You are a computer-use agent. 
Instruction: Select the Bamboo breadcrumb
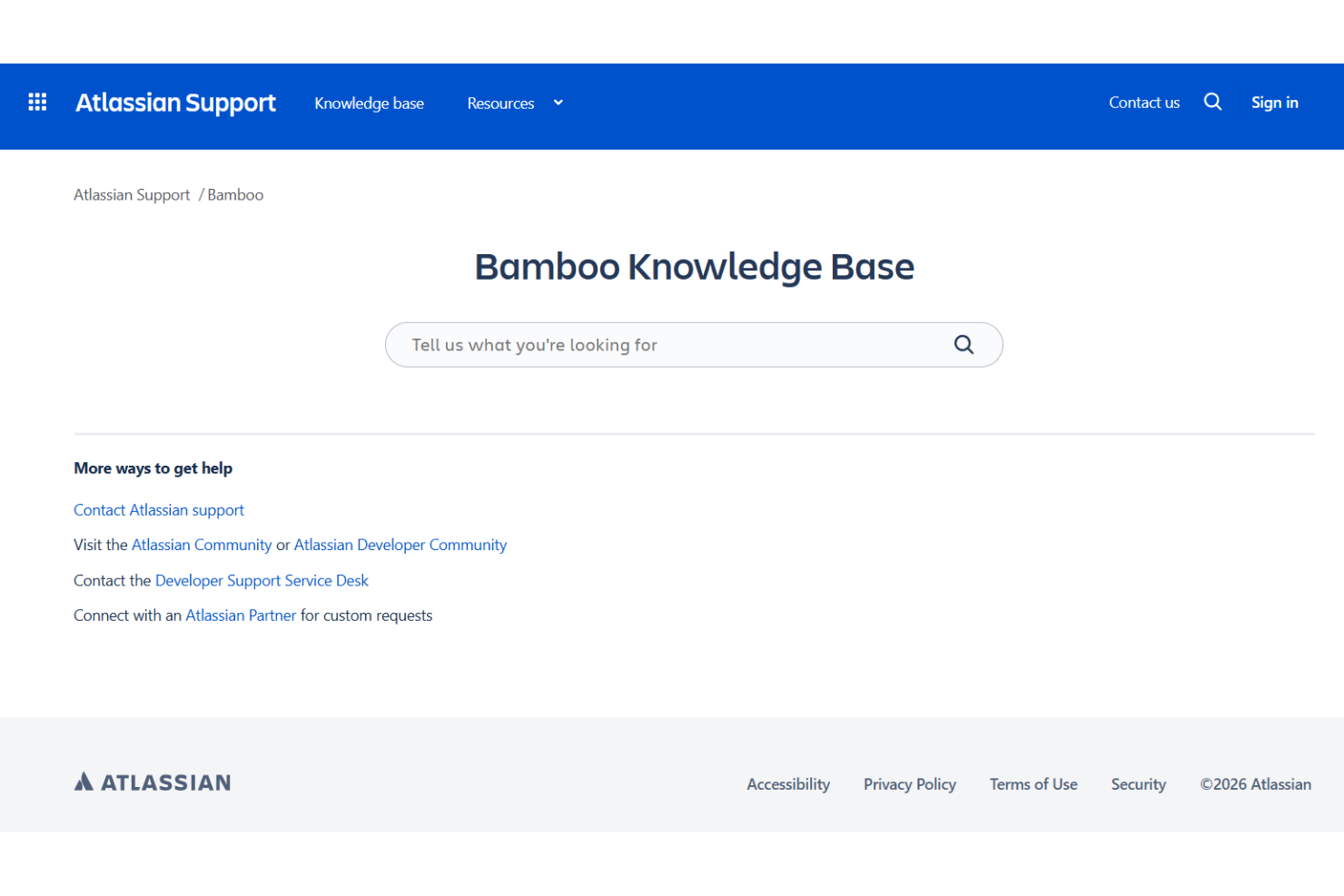(x=235, y=195)
